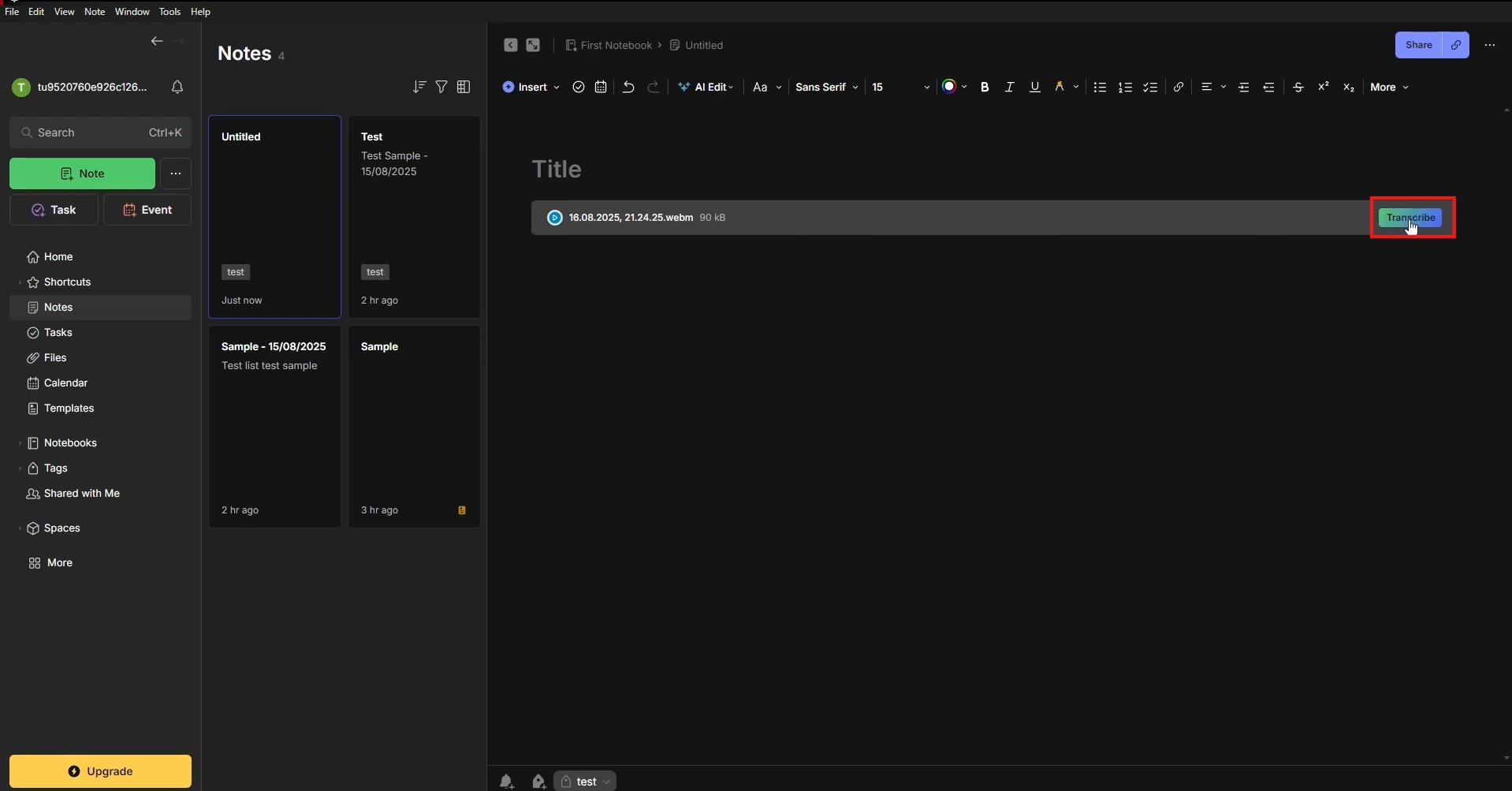The image size is (1512, 791).
Task: Create a new Note with green button
Action: pos(82,173)
